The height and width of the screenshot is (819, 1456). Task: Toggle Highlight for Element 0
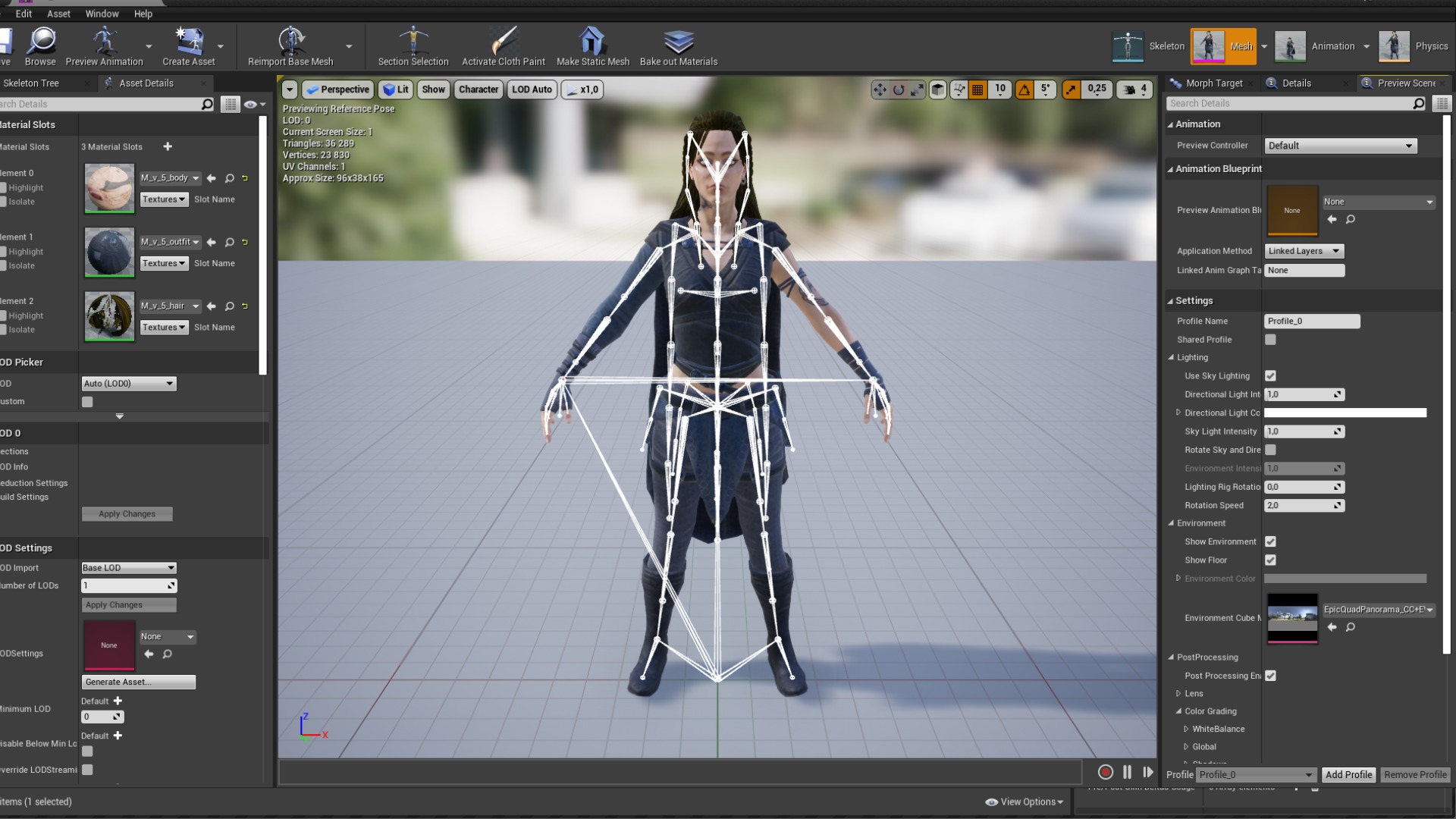(x=3, y=188)
